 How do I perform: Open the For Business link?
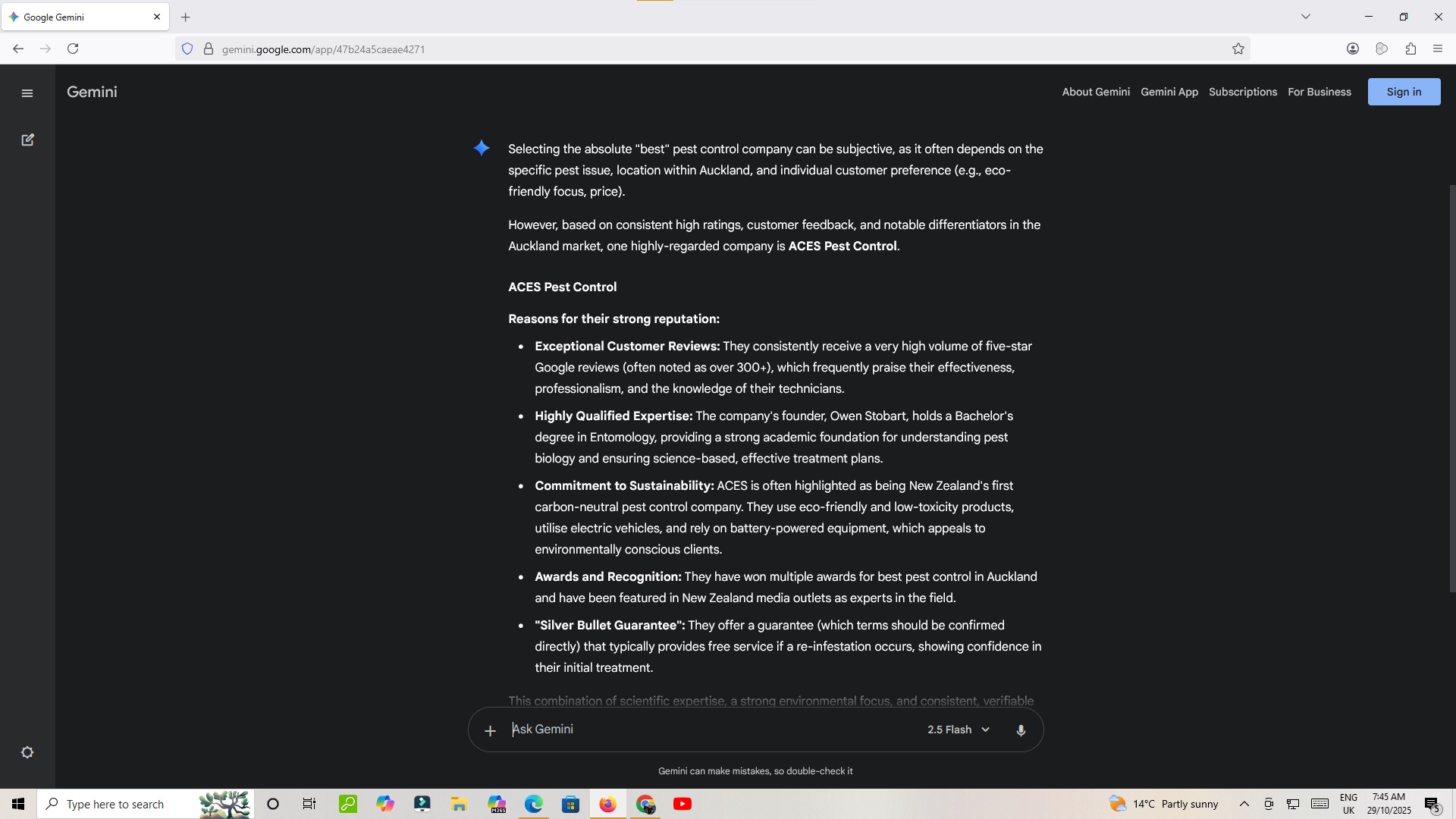(1319, 92)
